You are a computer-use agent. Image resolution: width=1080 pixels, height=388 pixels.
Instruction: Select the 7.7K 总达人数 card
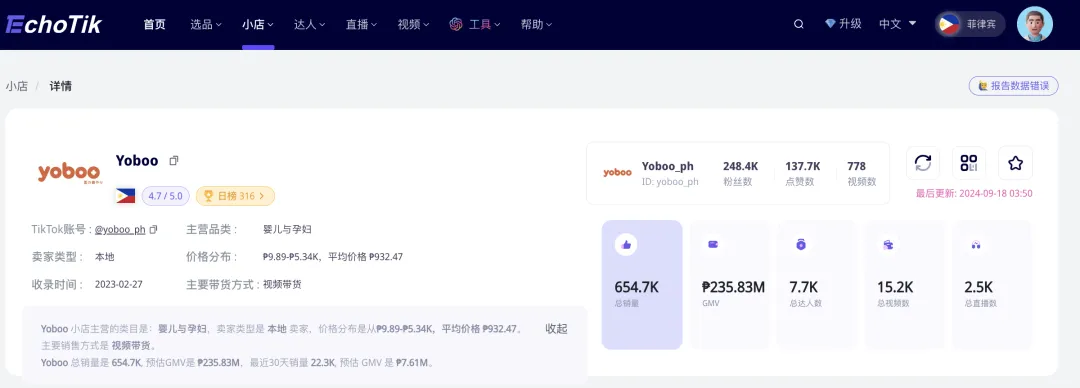[817, 285]
